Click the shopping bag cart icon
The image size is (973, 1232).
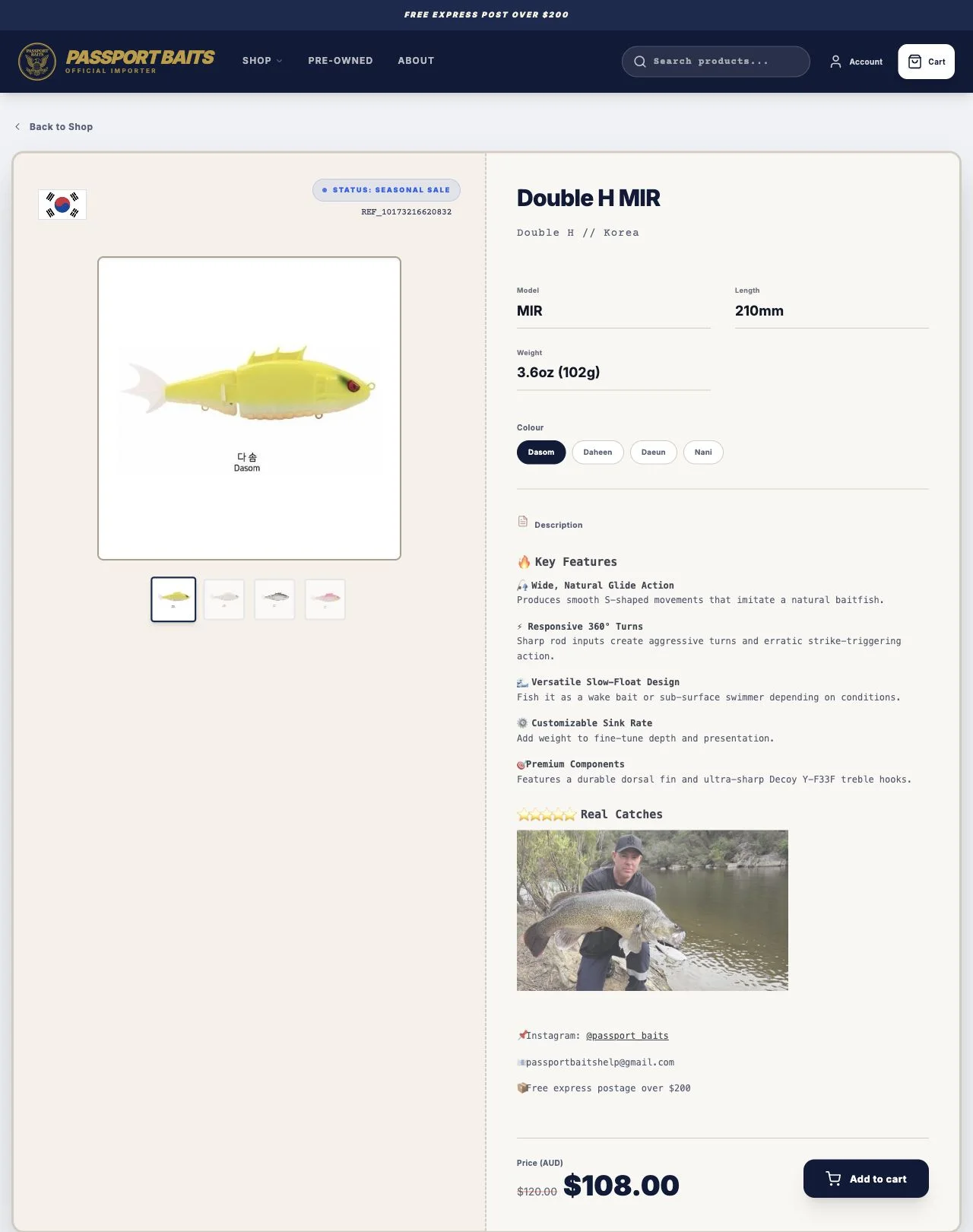[914, 62]
